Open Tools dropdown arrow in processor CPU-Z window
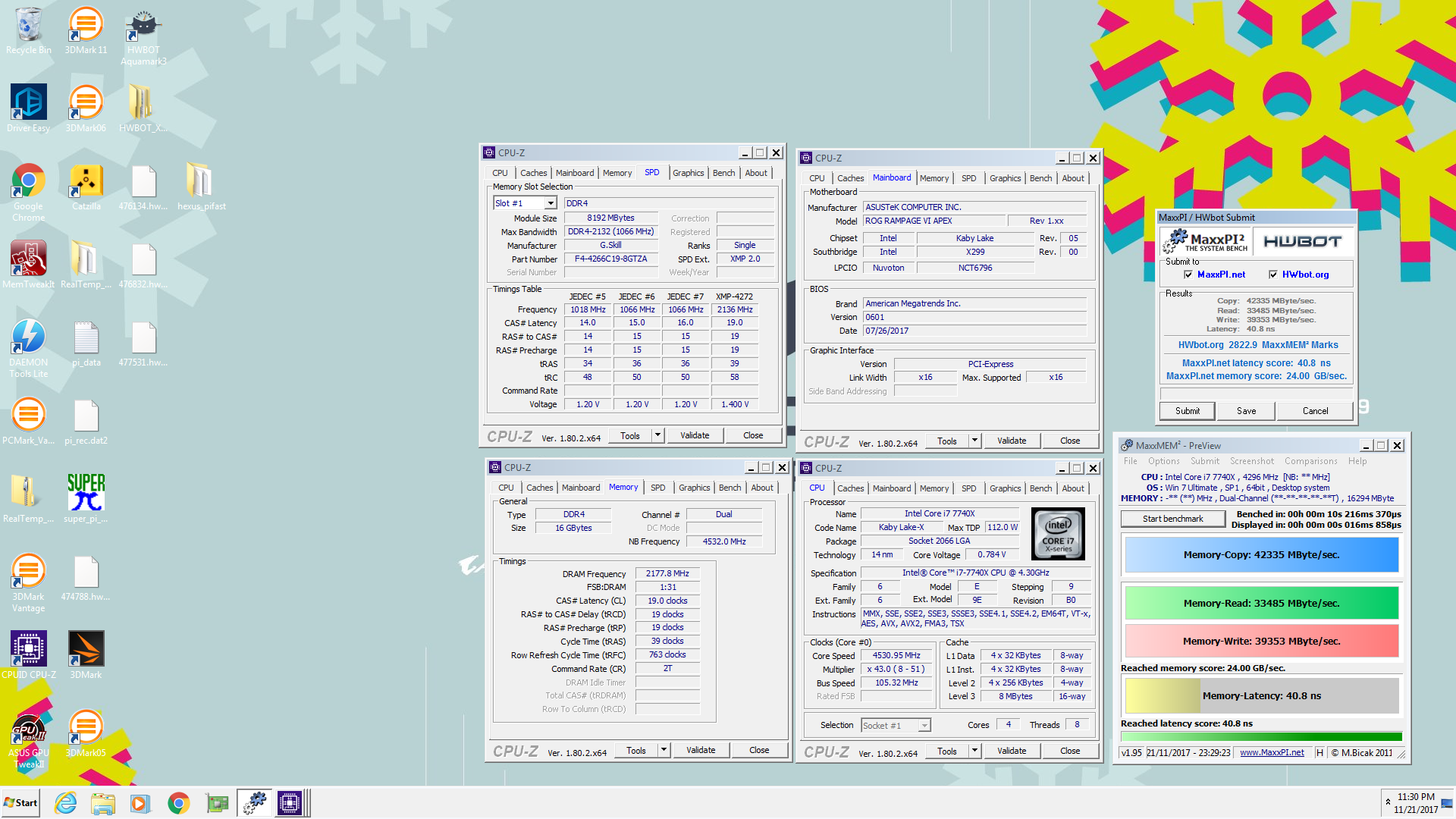1456x819 pixels. click(975, 751)
